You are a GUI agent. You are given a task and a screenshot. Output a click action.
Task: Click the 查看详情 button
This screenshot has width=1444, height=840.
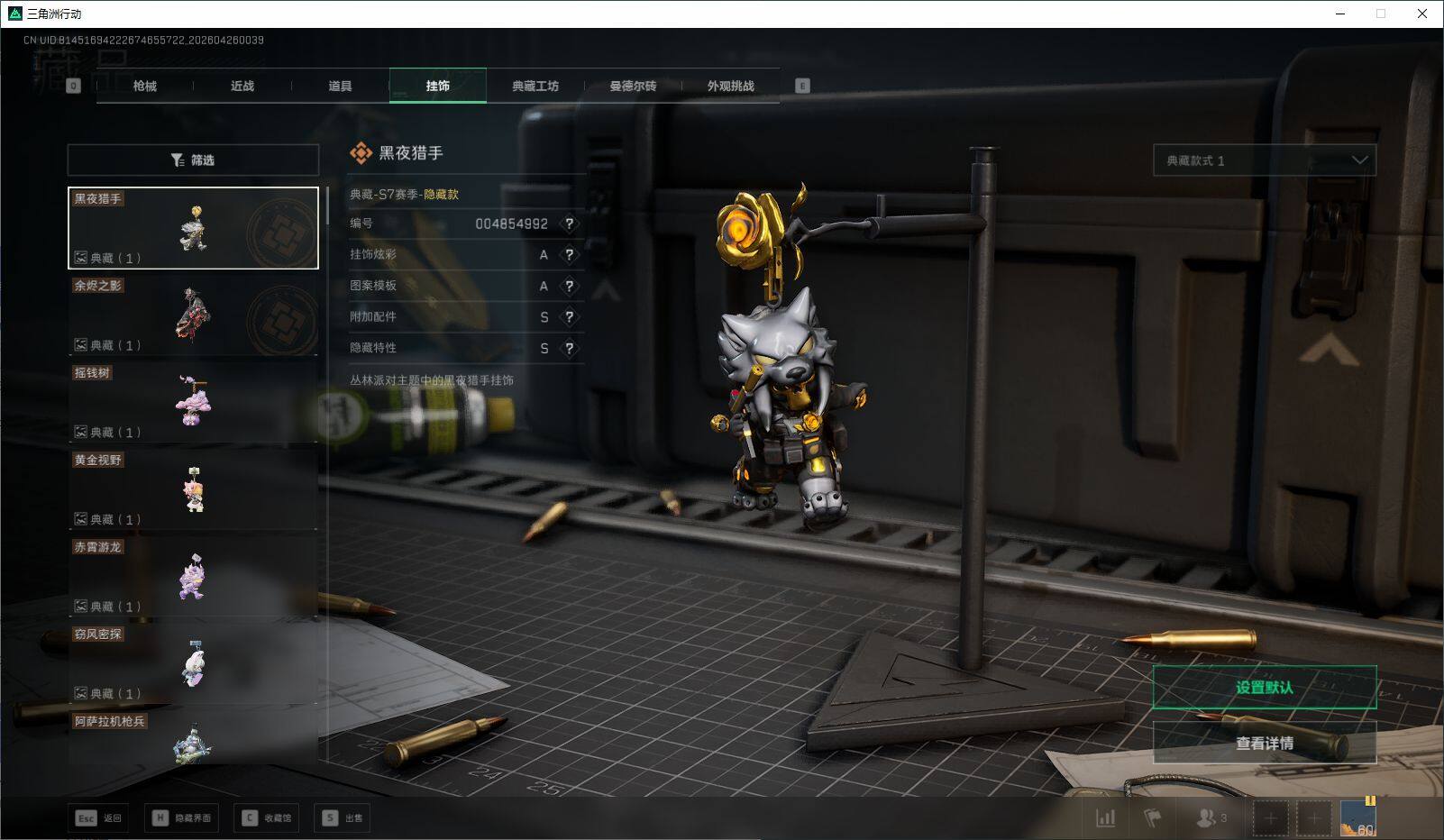[1264, 744]
